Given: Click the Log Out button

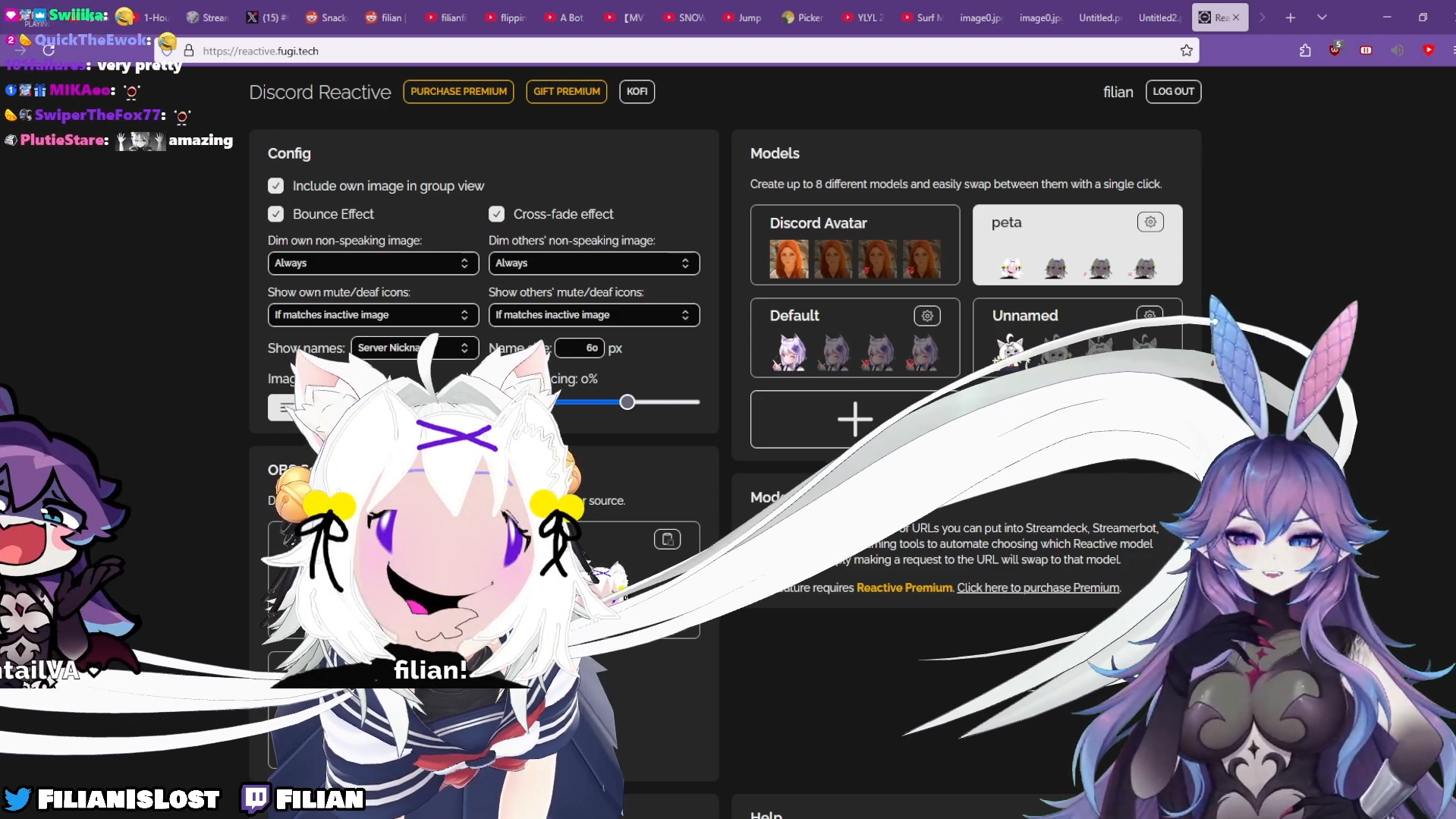Looking at the screenshot, I should coord(1173,92).
